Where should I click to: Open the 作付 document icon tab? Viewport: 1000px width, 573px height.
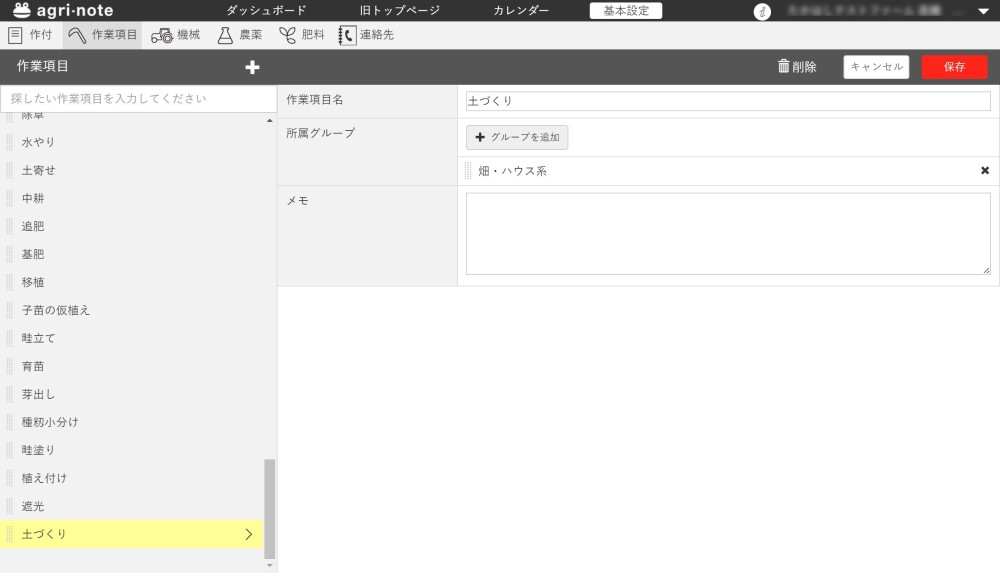click(16, 35)
